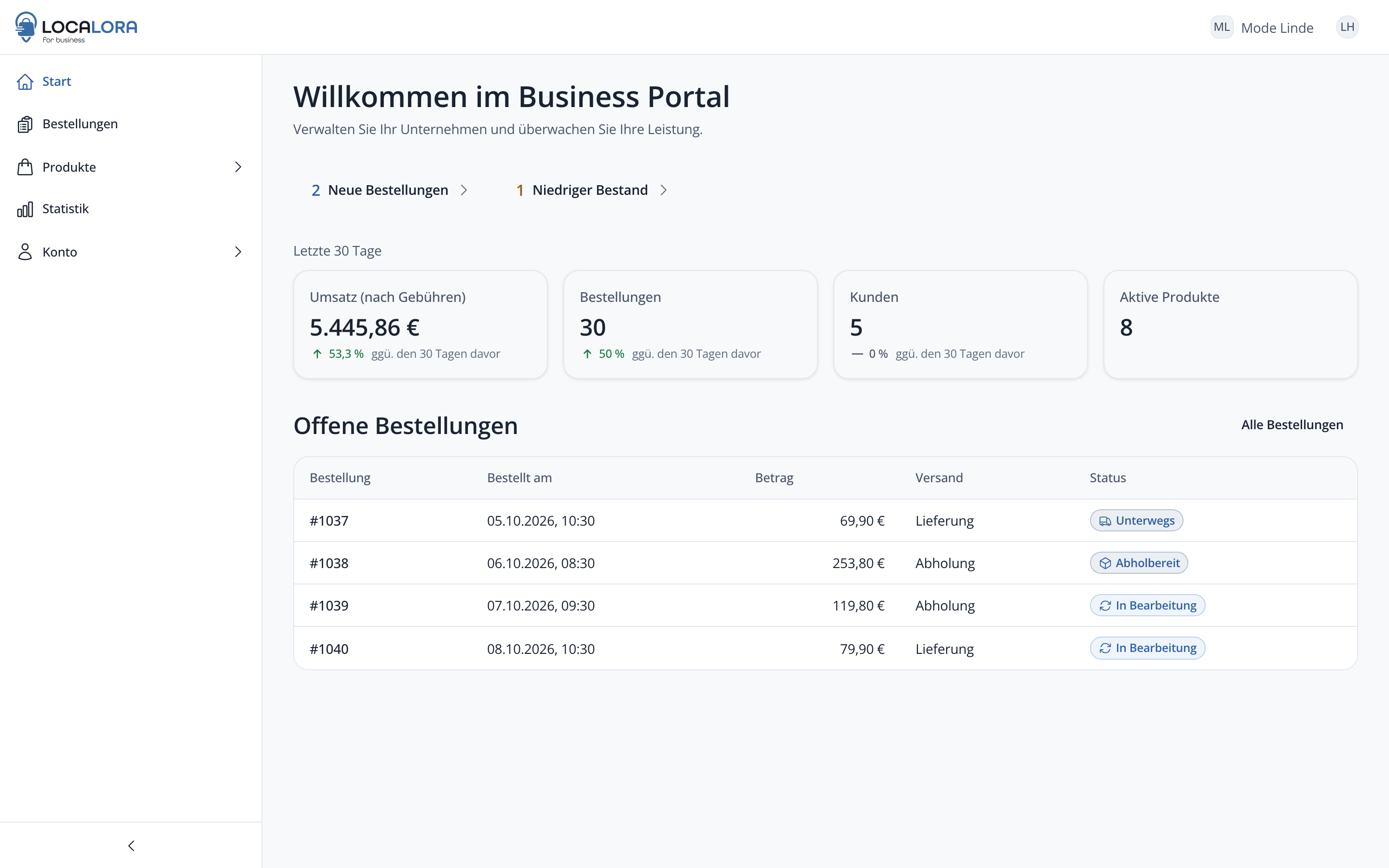Viewport: 1389px width, 868px height.
Task: Open order #1038 row
Action: click(x=825, y=563)
